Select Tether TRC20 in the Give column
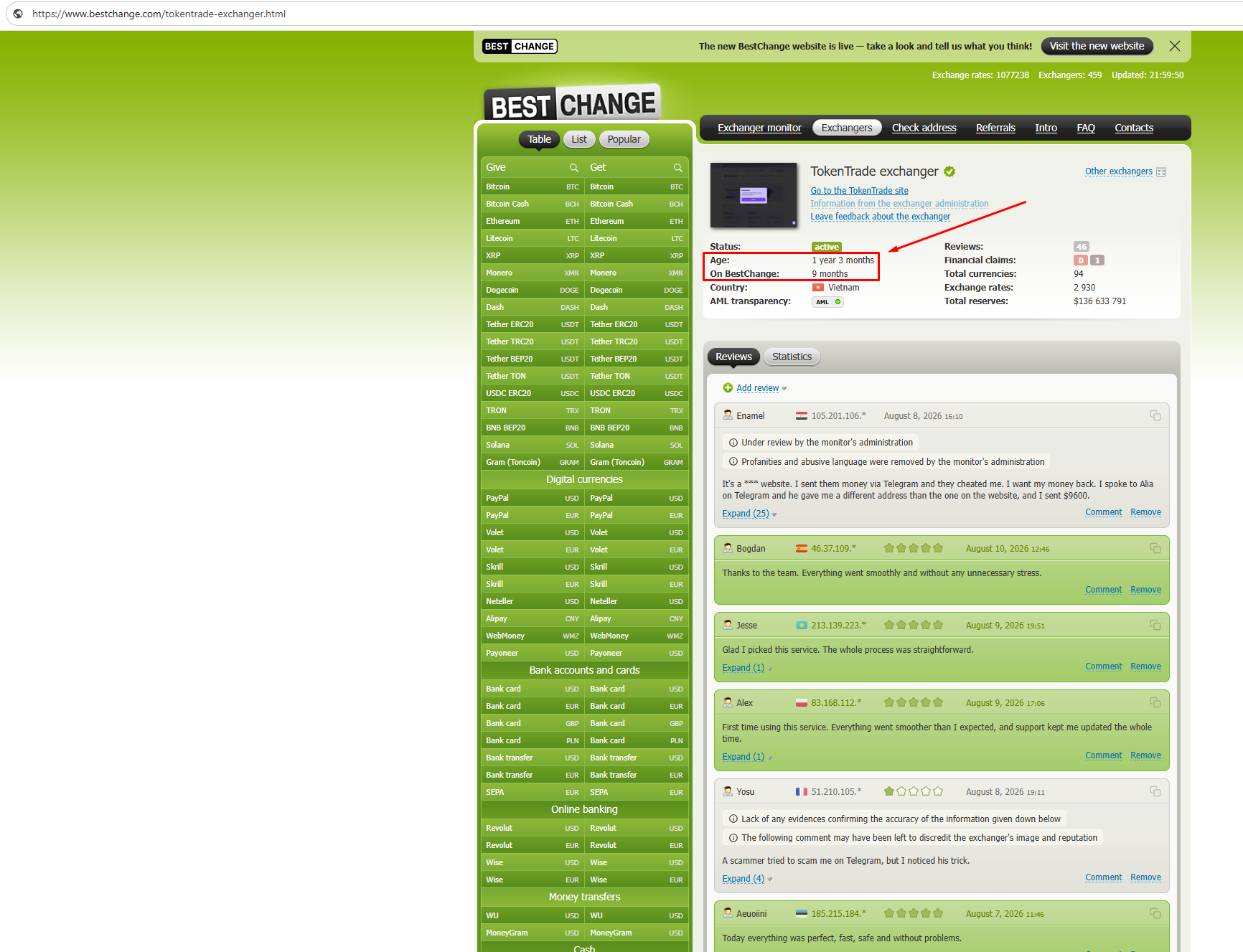Image resolution: width=1243 pixels, height=952 pixels. tap(533, 341)
